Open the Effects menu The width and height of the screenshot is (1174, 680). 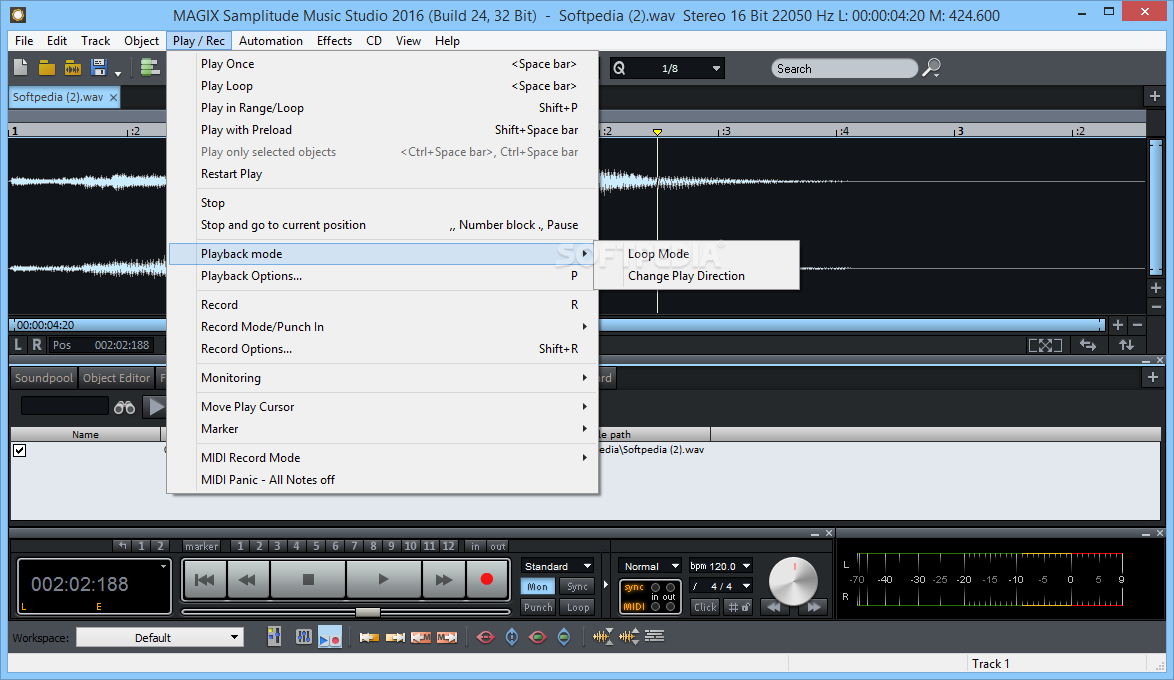coord(334,40)
